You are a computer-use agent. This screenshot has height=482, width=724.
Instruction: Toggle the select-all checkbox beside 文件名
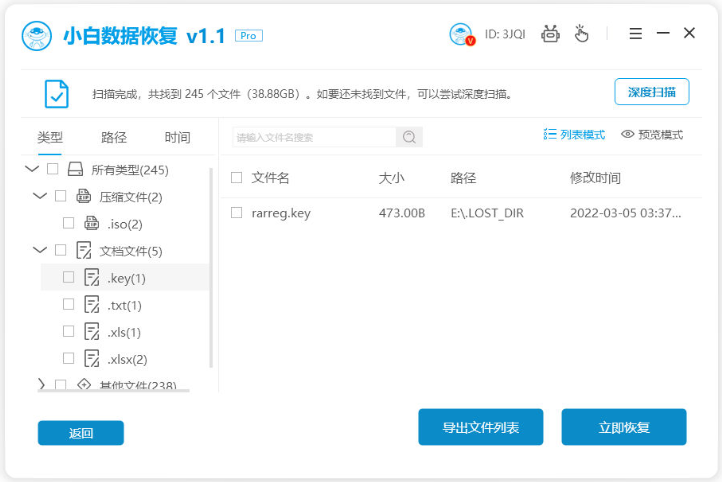click(x=237, y=178)
